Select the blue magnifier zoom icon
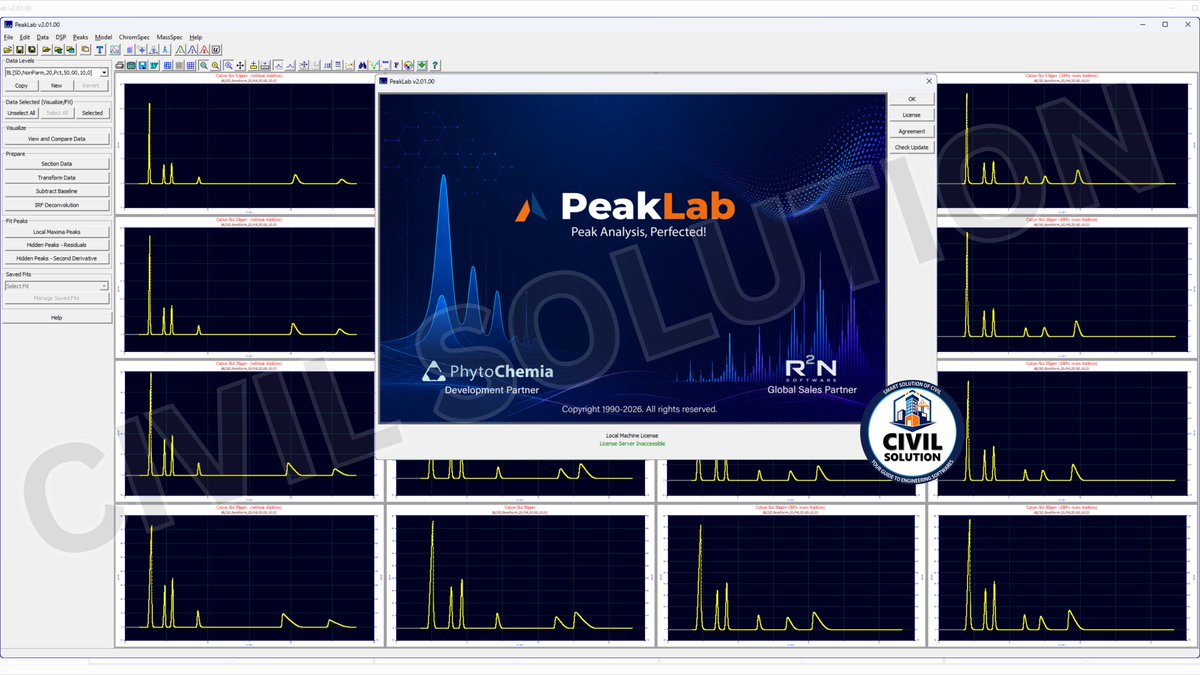Image resolution: width=1200 pixels, height=675 pixels. [x=228, y=66]
